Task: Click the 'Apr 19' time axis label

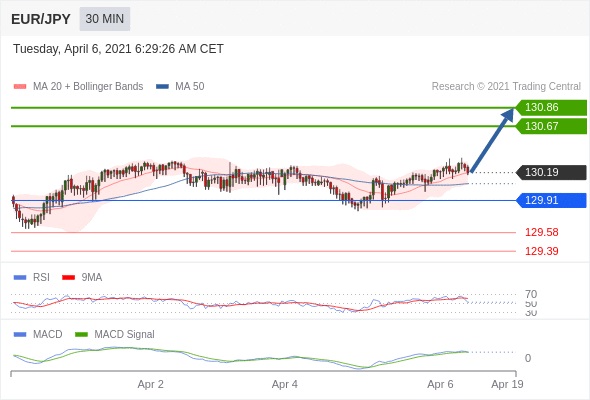Action: tap(507, 384)
